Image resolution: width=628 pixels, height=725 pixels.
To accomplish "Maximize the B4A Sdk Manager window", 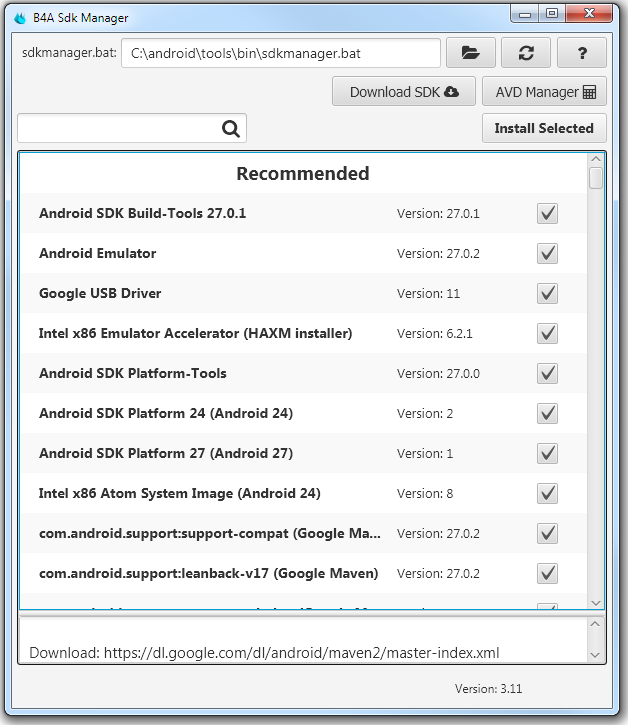I will (x=552, y=14).
